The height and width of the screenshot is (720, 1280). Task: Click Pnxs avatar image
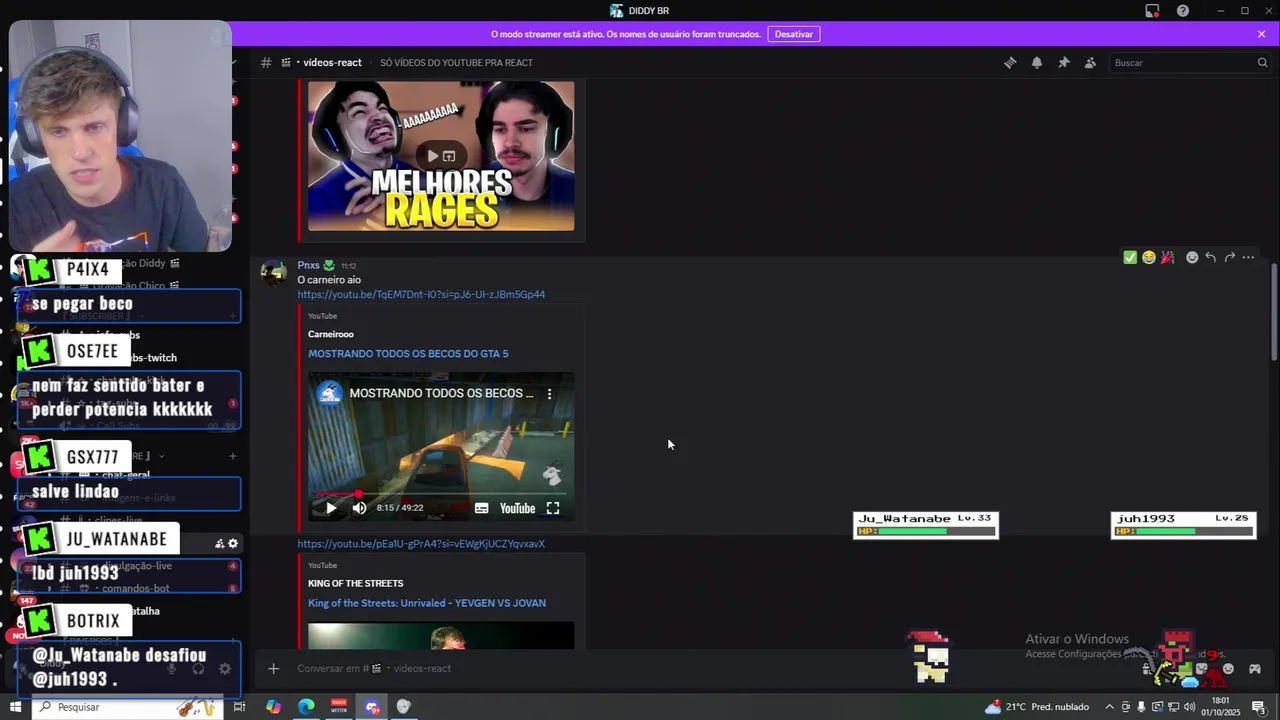[273, 273]
